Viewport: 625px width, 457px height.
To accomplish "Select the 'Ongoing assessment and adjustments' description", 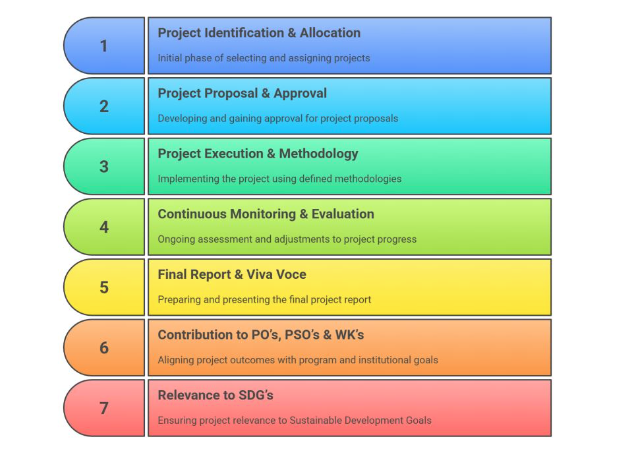I will point(287,239).
